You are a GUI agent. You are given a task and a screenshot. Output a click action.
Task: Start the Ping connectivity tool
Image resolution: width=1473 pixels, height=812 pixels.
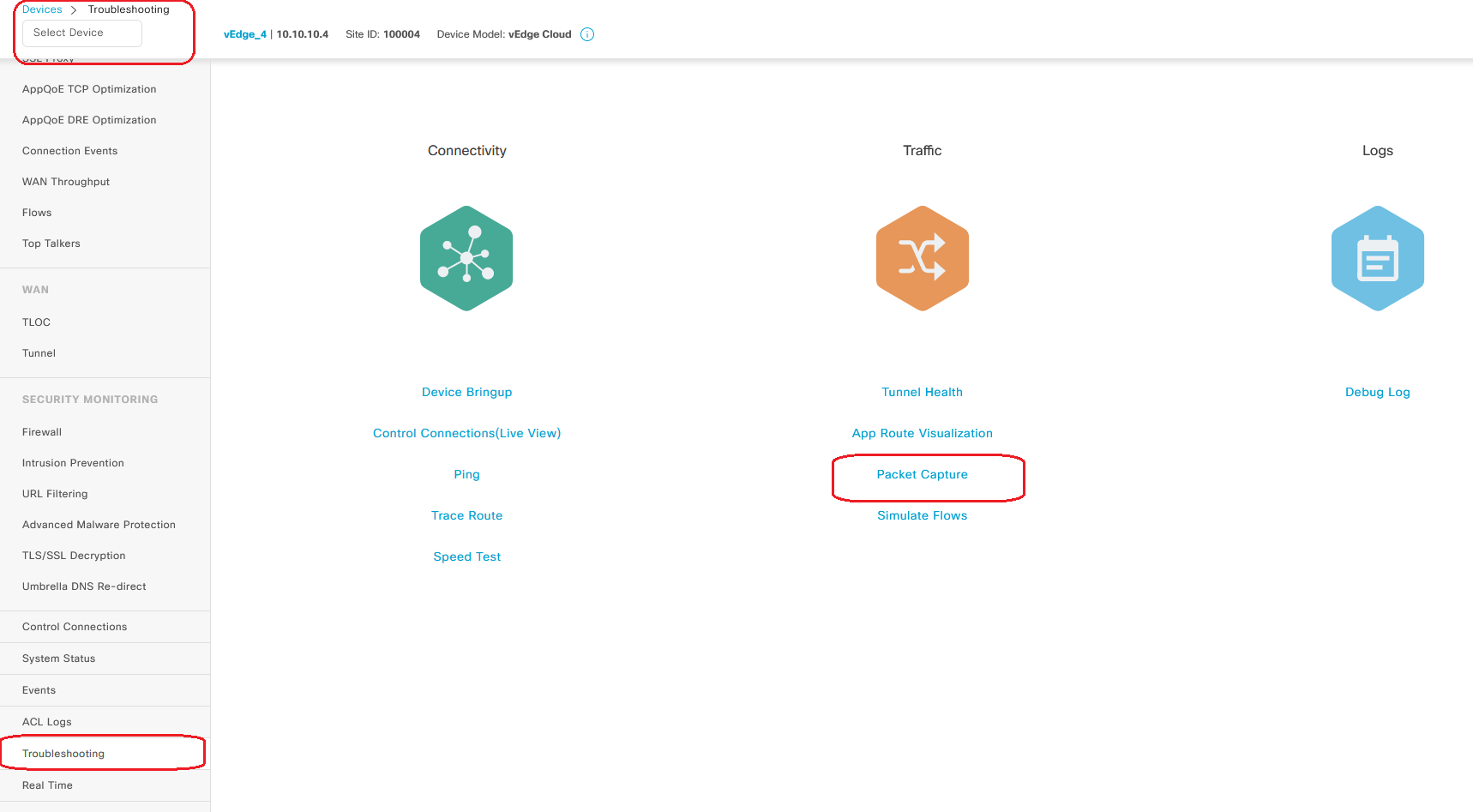[x=466, y=474]
